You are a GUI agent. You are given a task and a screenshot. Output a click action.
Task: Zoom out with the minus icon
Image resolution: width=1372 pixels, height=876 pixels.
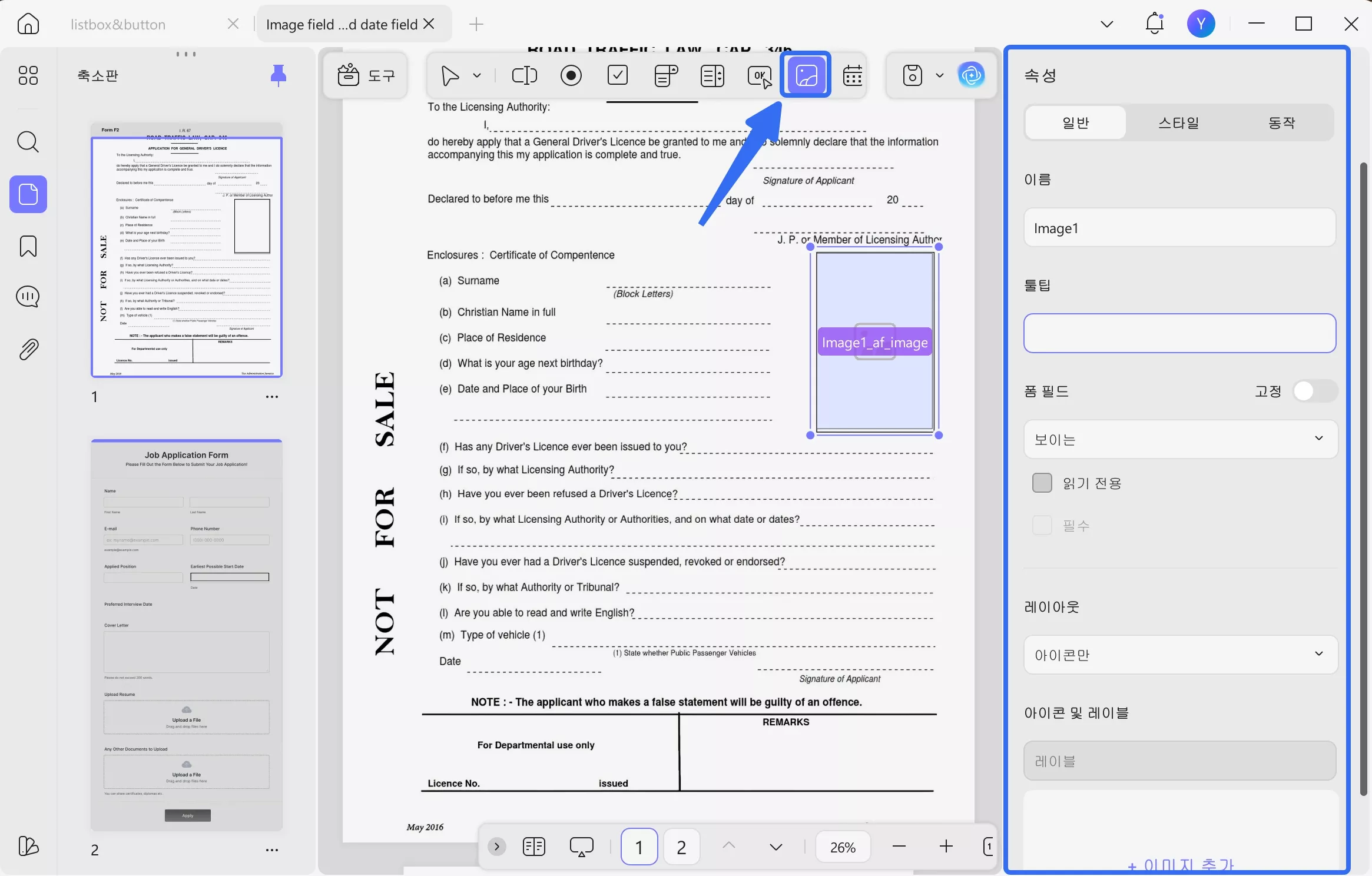(899, 847)
